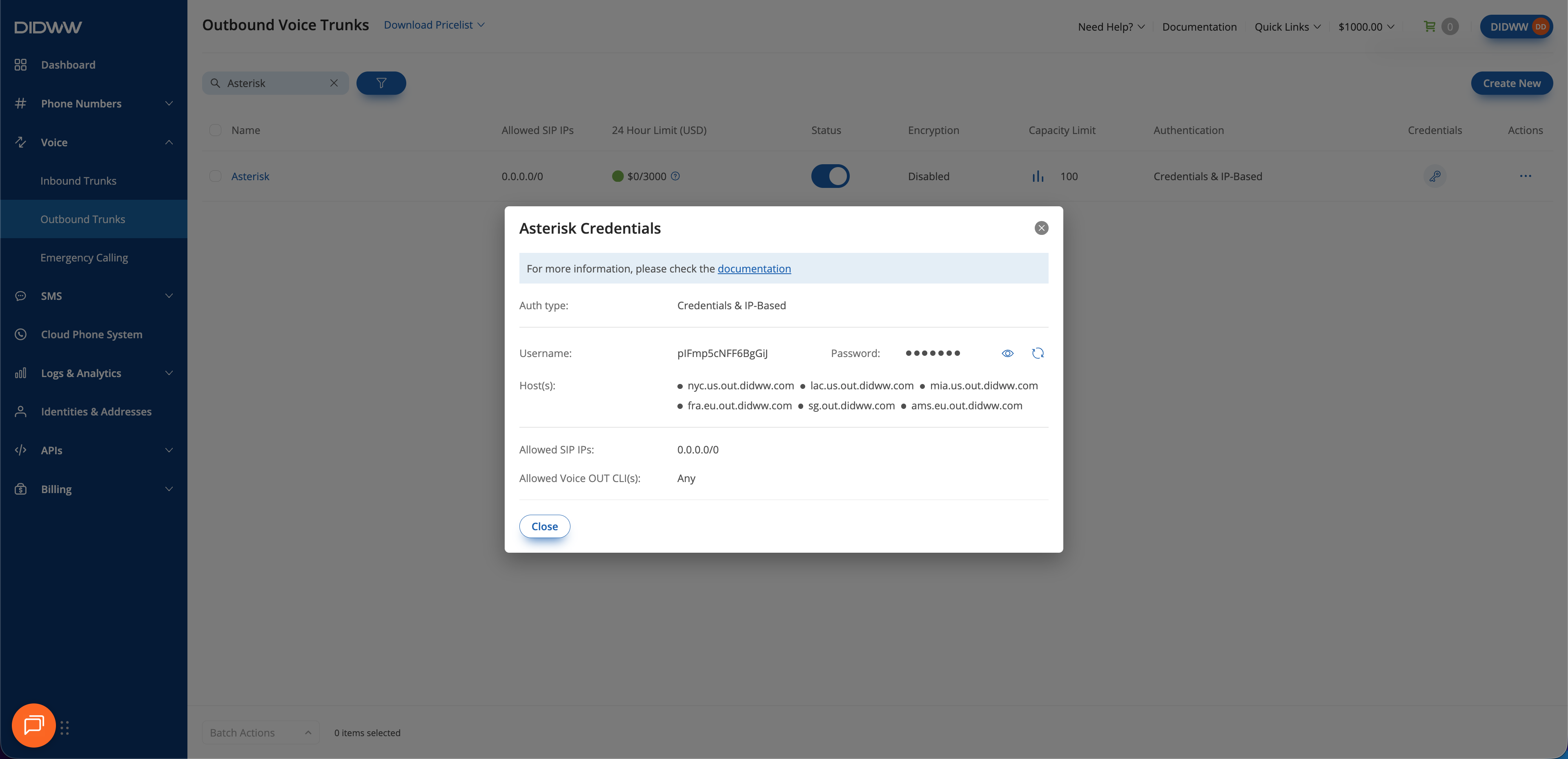1568x759 pixels.
Task: Tick the Asterisk row checkbox
Action: click(x=216, y=176)
